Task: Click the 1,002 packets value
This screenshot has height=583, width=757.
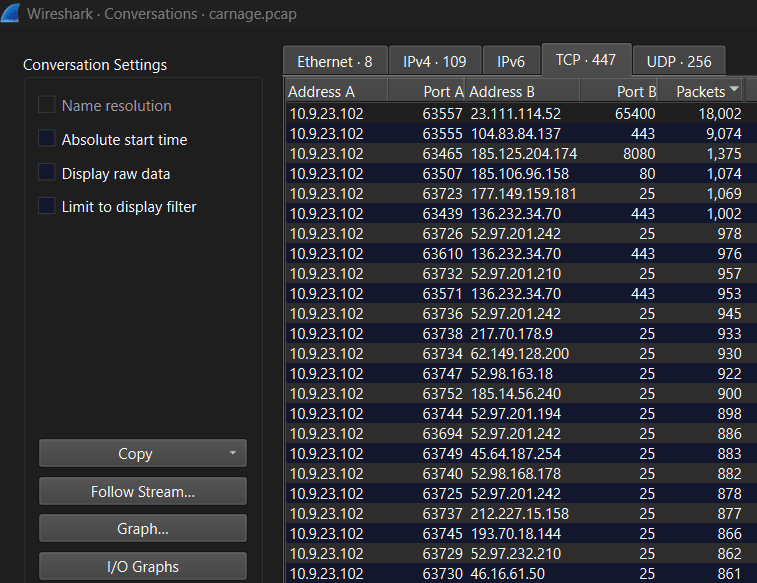Action: [724, 213]
